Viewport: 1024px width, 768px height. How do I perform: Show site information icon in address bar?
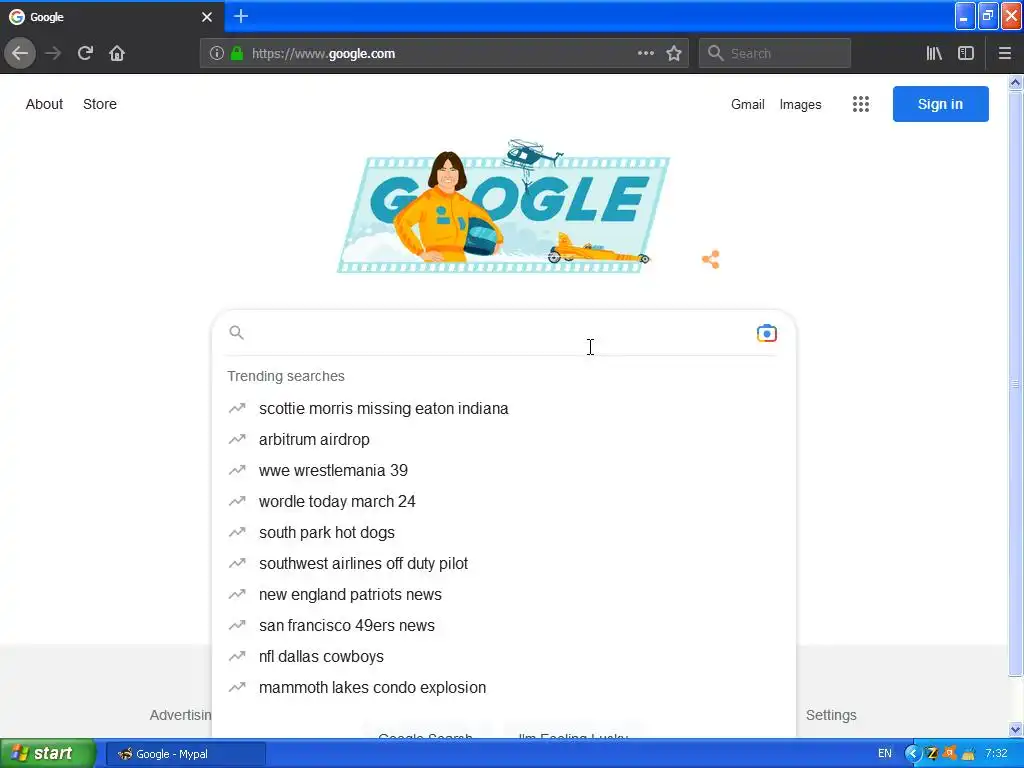[x=217, y=53]
